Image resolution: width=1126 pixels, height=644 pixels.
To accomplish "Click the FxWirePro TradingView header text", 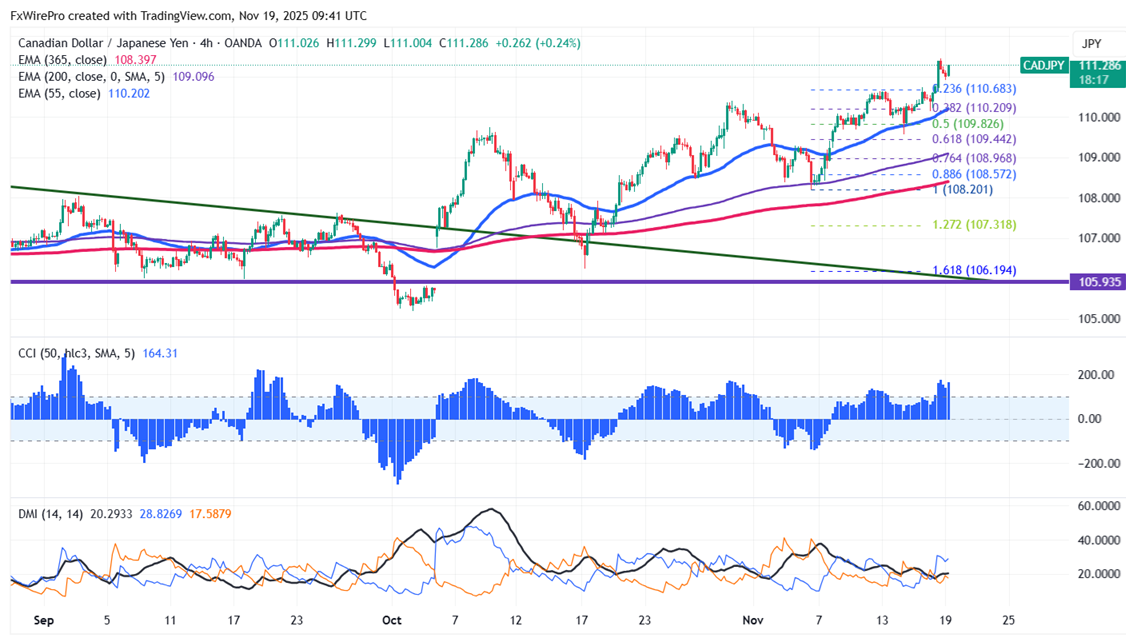I will (x=189, y=15).
